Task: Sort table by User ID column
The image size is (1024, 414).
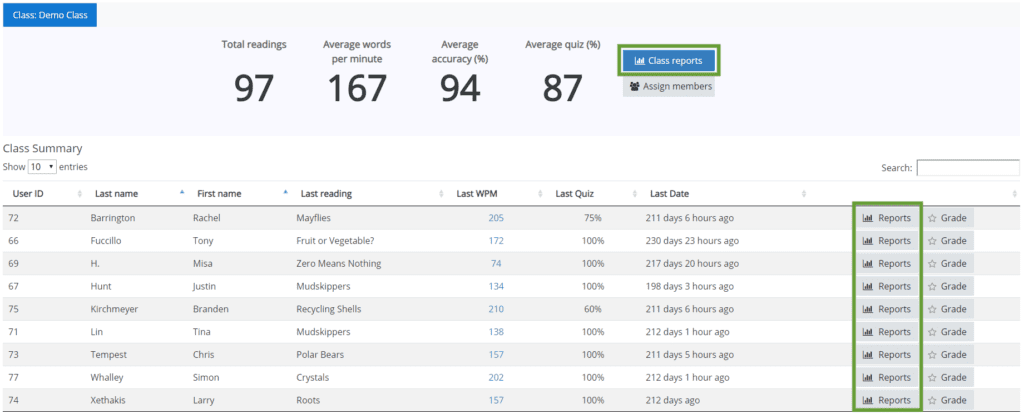Action: (x=45, y=193)
